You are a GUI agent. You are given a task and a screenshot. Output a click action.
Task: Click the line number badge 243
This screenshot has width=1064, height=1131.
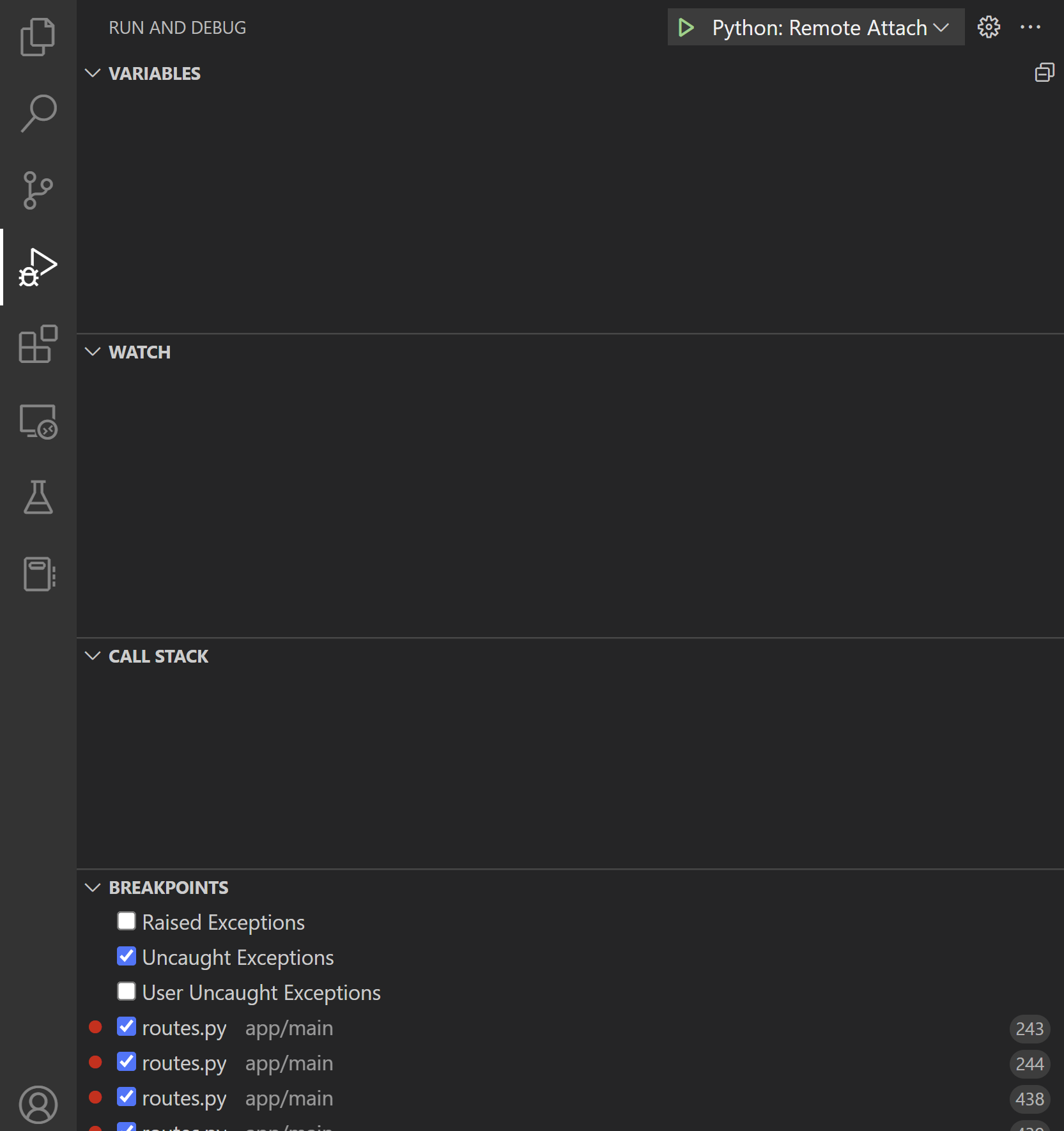(1029, 1029)
